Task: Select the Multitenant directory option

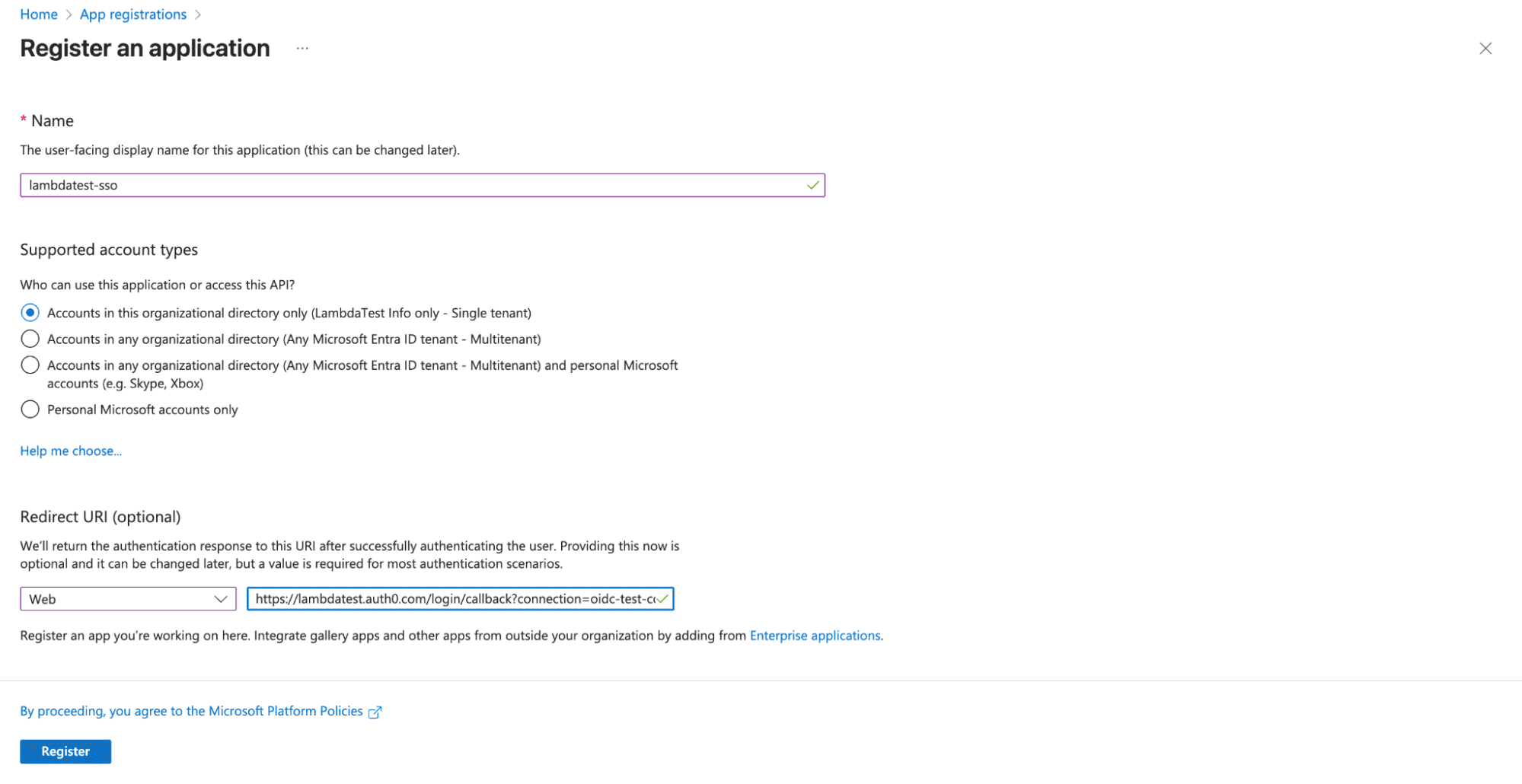Action: 30,338
